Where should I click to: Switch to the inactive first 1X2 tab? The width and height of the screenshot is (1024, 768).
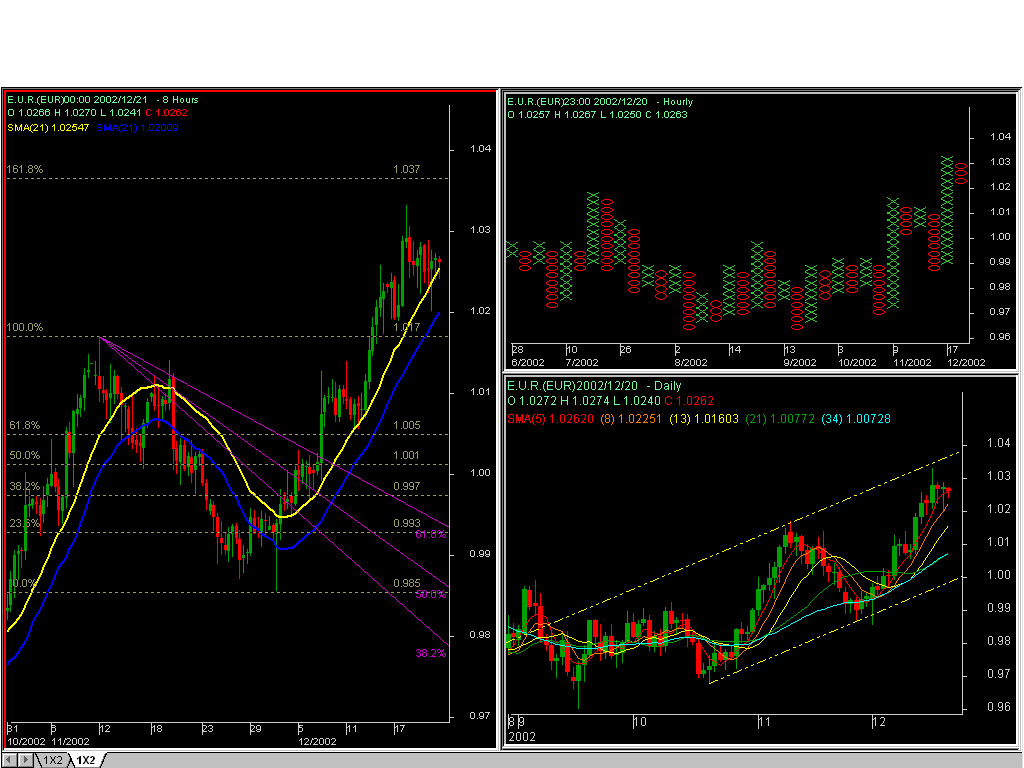coord(52,760)
